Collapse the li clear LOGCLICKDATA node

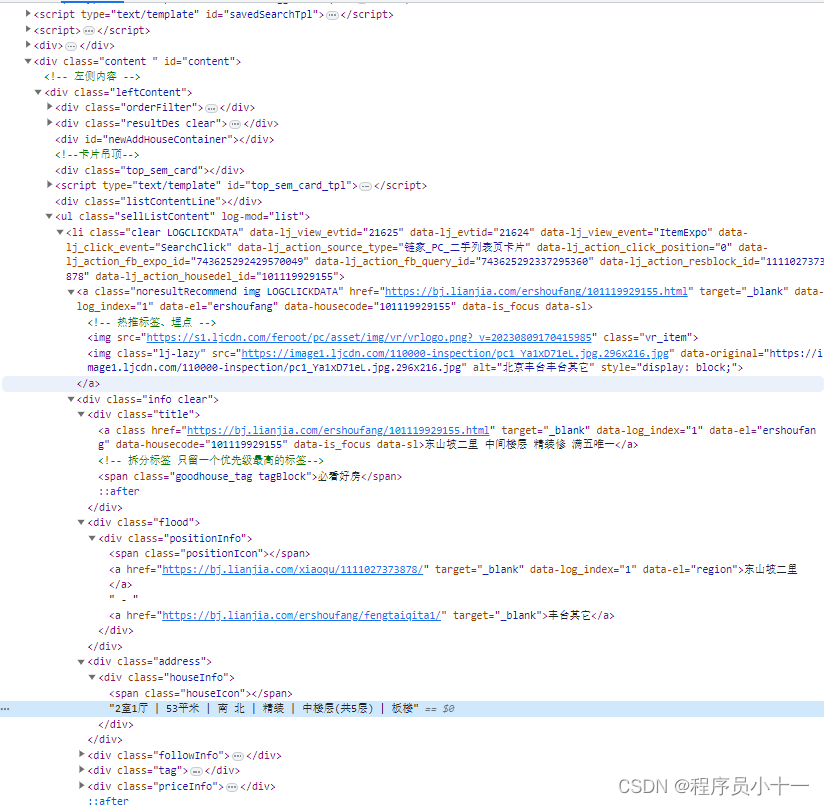60,232
